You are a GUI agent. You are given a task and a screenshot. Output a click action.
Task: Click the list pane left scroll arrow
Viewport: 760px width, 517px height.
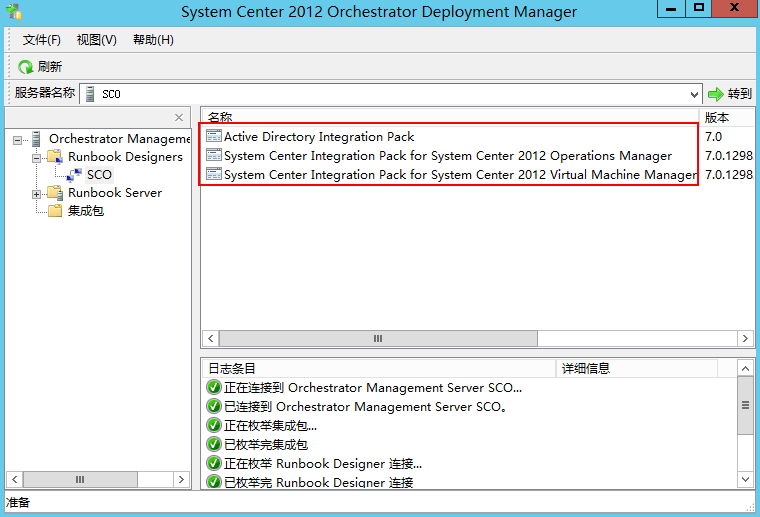[210, 338]
